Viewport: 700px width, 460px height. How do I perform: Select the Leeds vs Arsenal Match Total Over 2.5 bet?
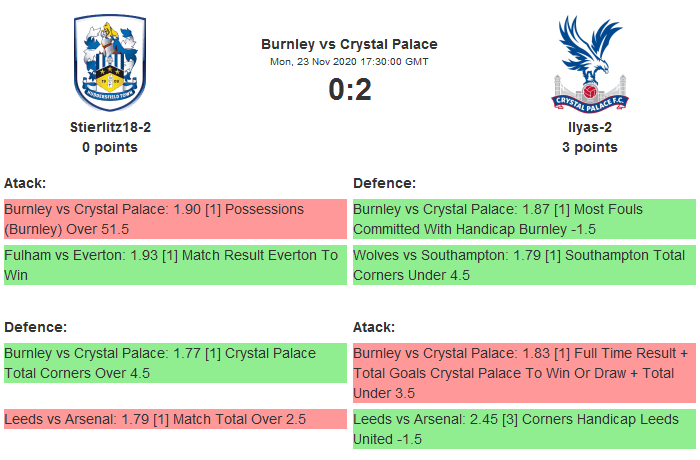coord(175,419)
